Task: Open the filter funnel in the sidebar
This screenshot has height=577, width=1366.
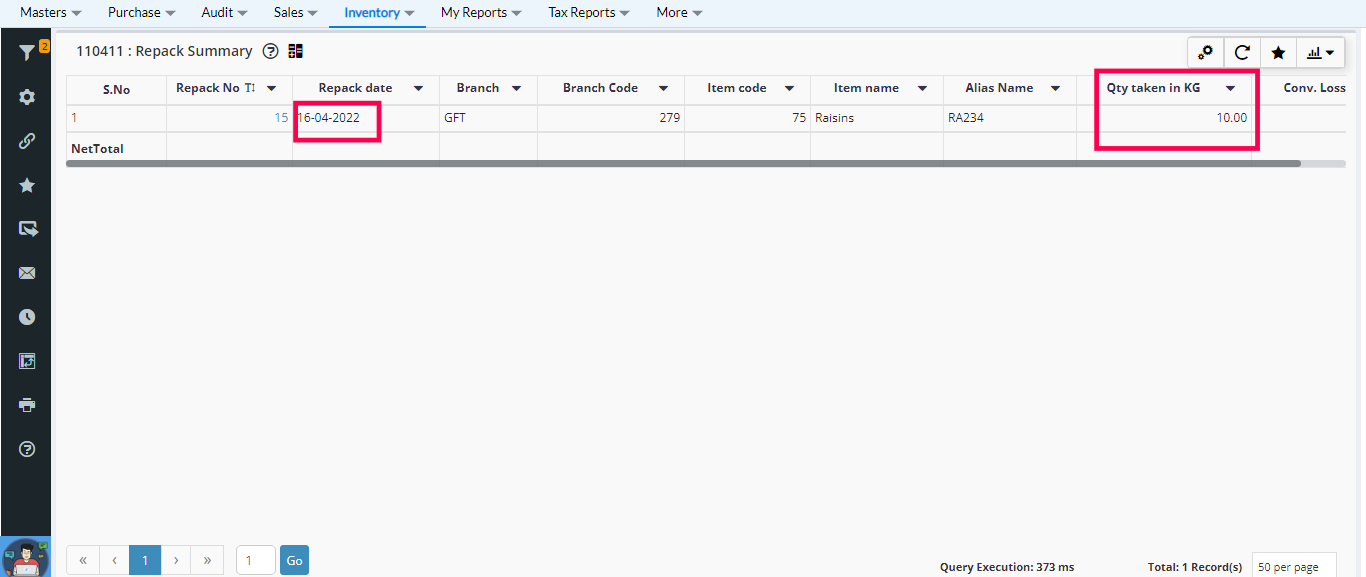Action: click(27, 53)
